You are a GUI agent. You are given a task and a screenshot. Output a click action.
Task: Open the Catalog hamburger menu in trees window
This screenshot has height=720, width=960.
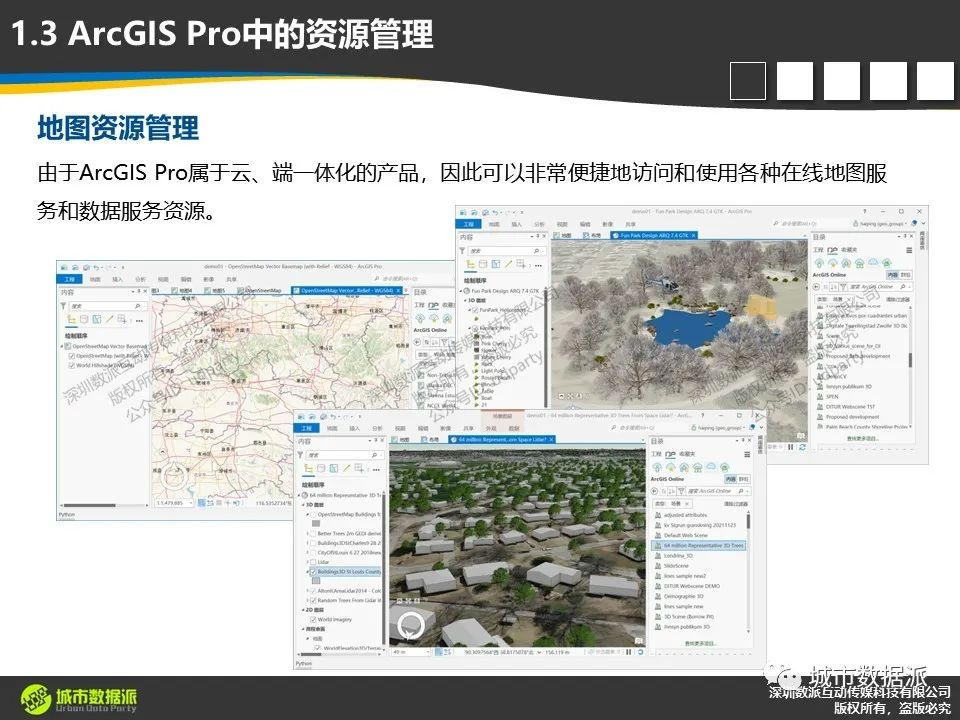click(x=747, y=454)
